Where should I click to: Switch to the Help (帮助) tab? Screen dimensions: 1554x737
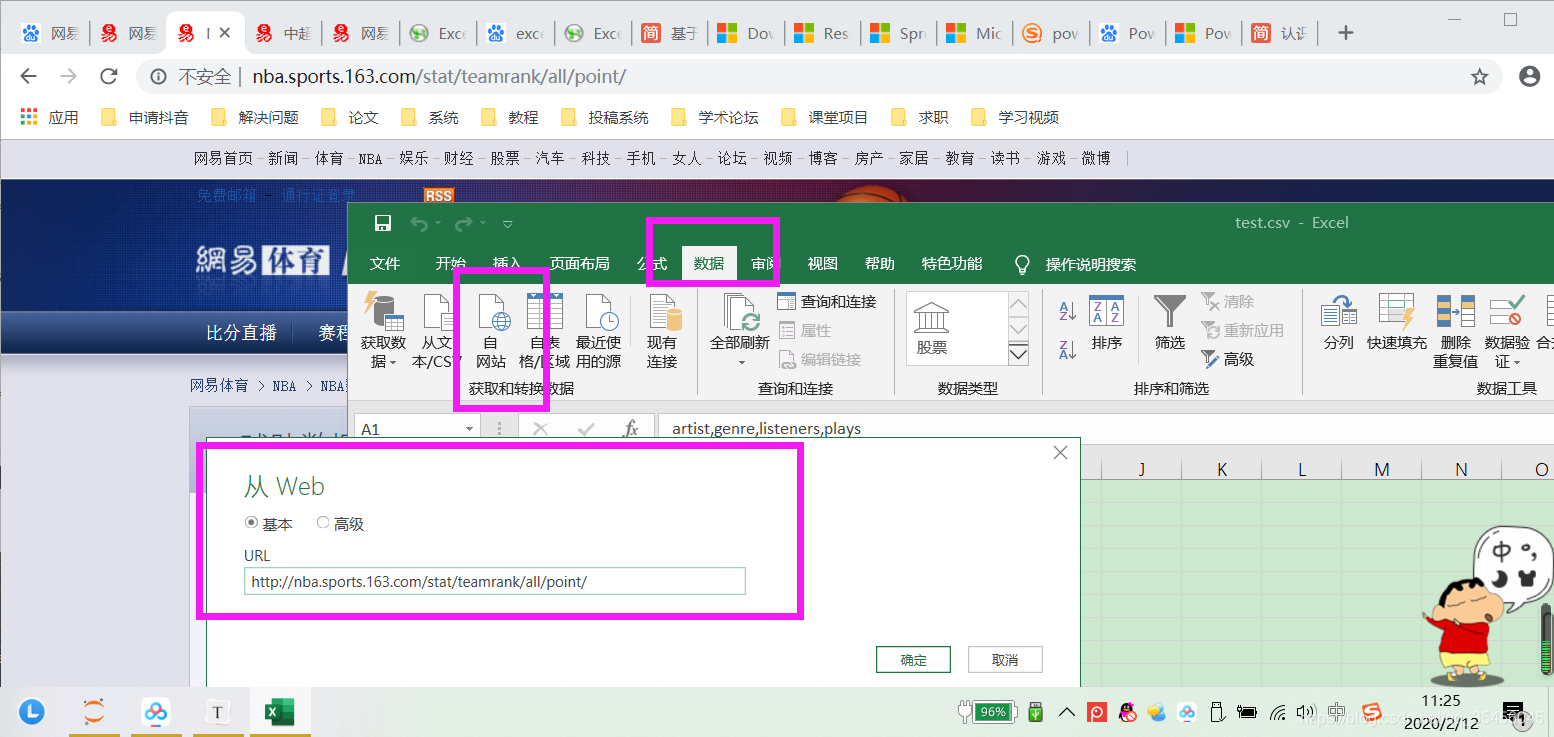(x=880, y=264)
